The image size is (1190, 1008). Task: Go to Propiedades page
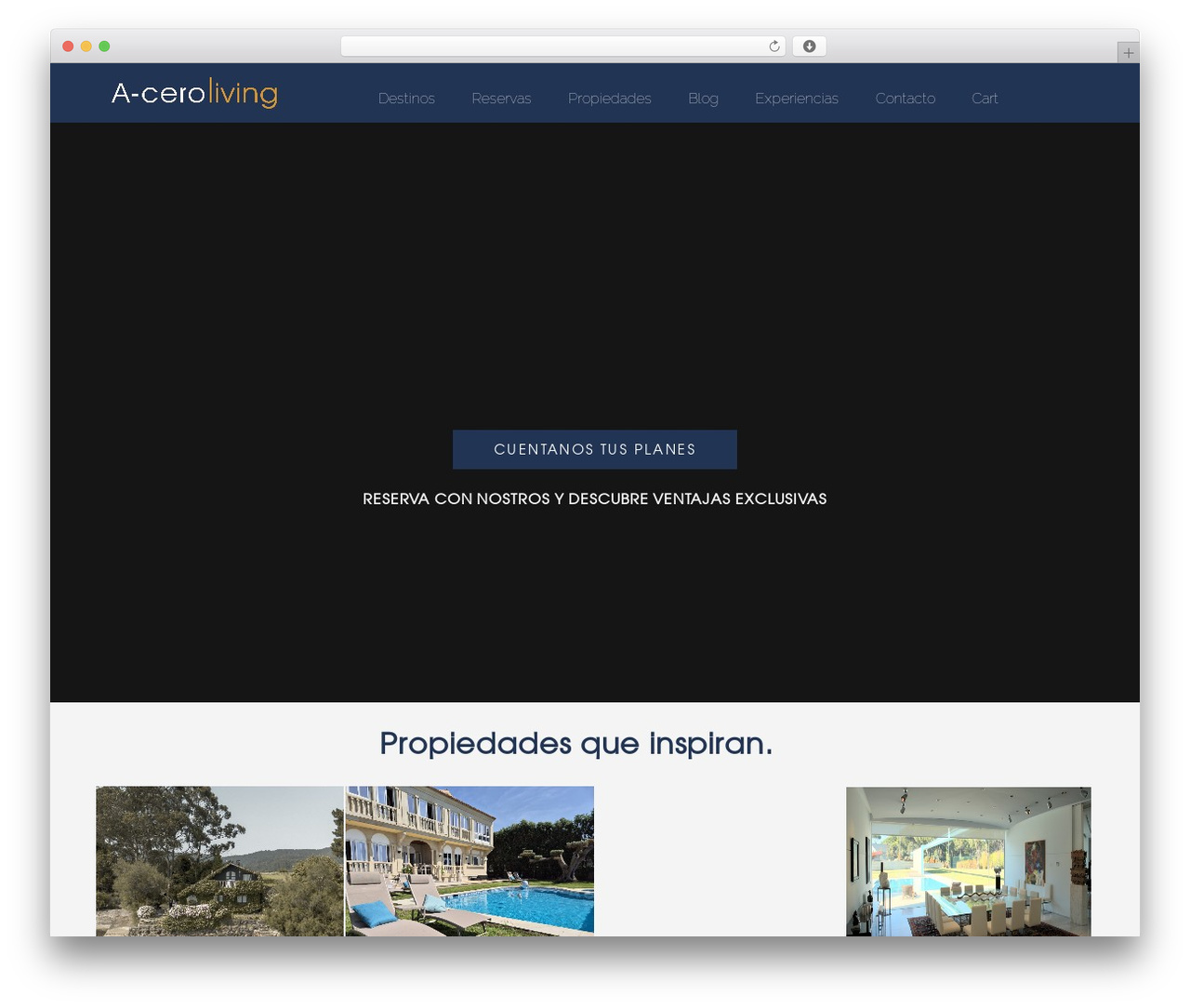point(610,99)
